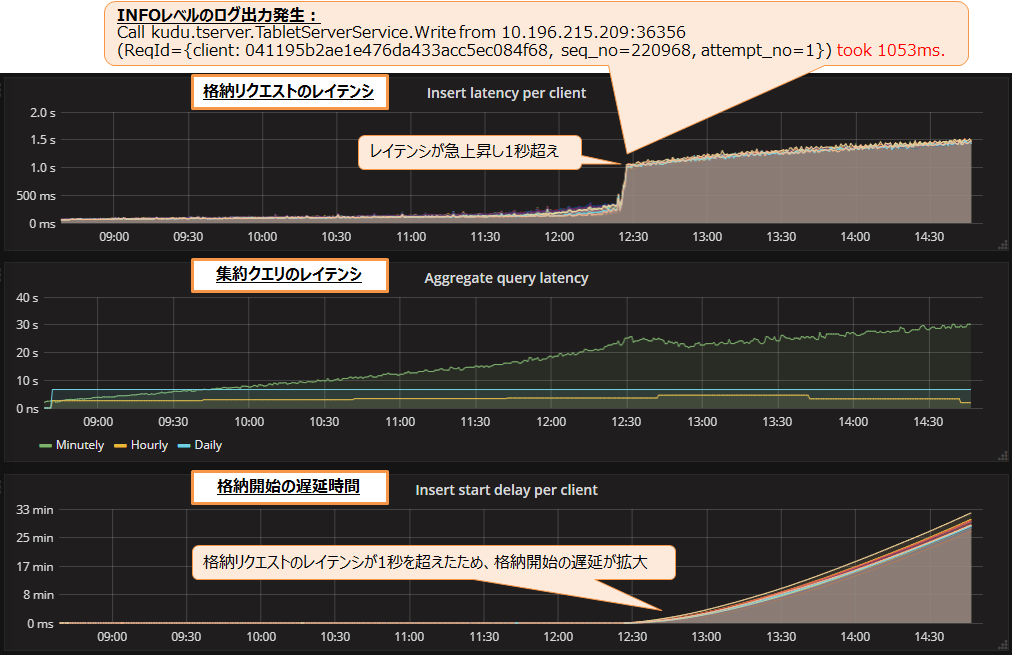
Task: Click the 40 s y-axis label
Action: click(x=27, y=298)
